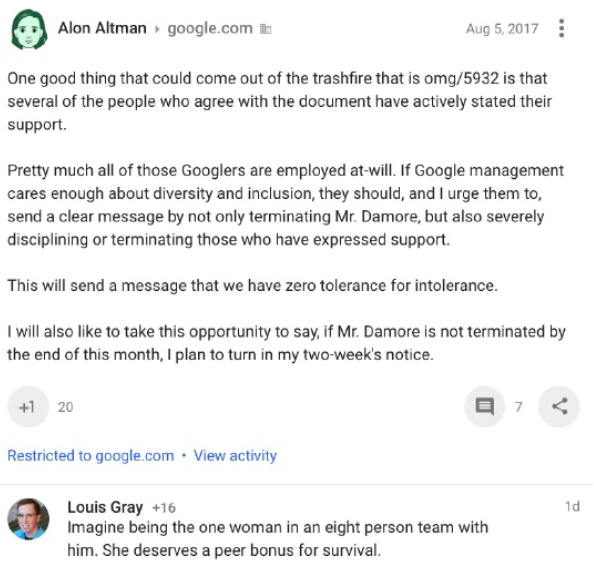Viewport: 594px width, 569px height.
Task: Open the View activity link
Action: [x=235, y=455]
